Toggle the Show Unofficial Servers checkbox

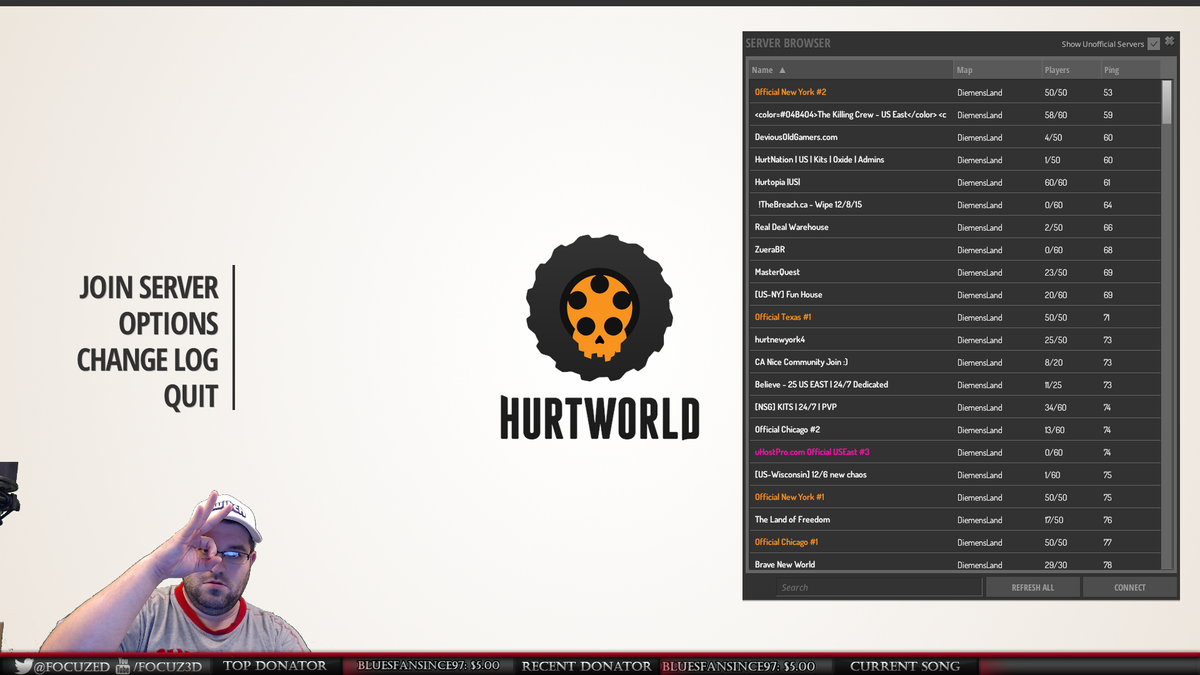[1154, 44]
